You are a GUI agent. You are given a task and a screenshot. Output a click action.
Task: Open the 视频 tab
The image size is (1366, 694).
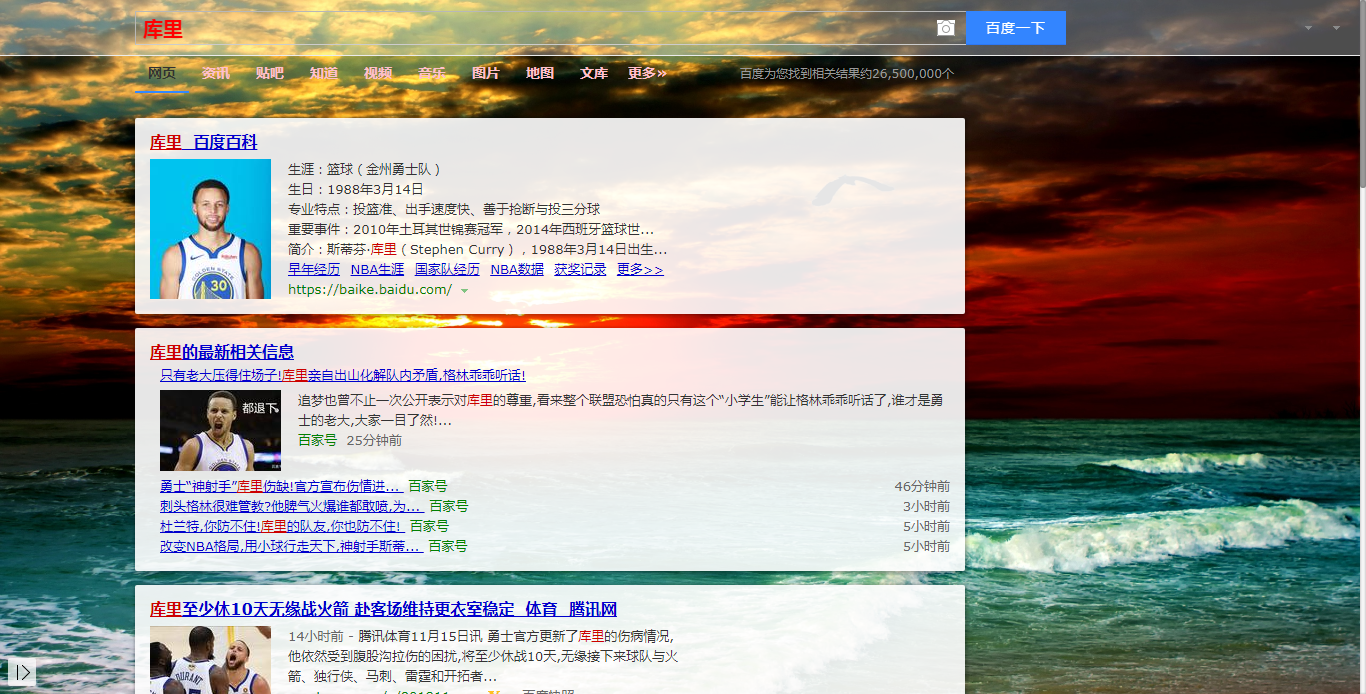[378, 73]
